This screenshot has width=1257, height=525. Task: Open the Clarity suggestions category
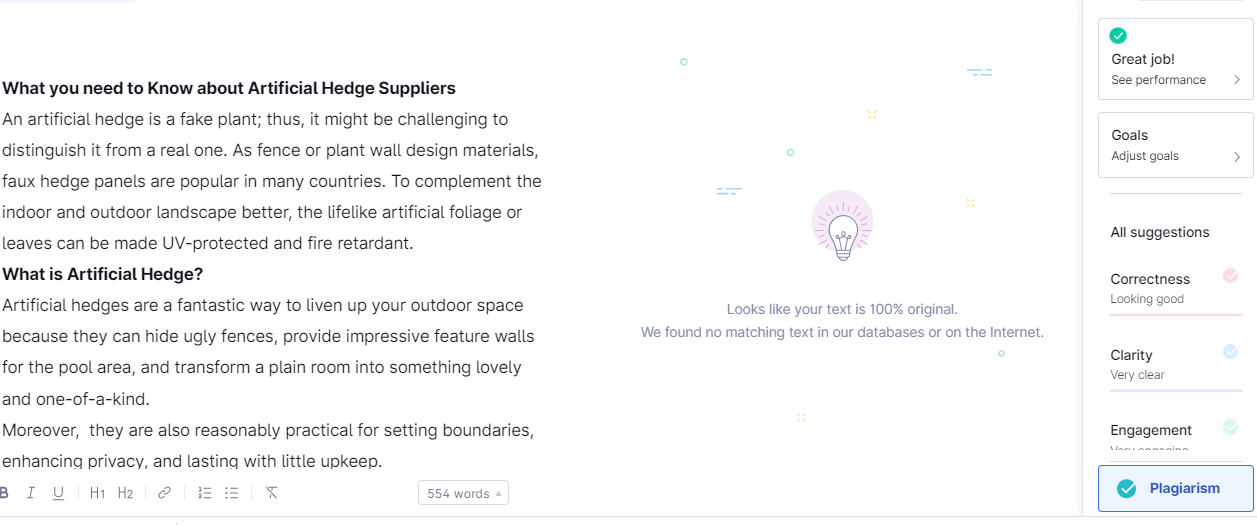pyautogui.click(x=1132, y=355)
